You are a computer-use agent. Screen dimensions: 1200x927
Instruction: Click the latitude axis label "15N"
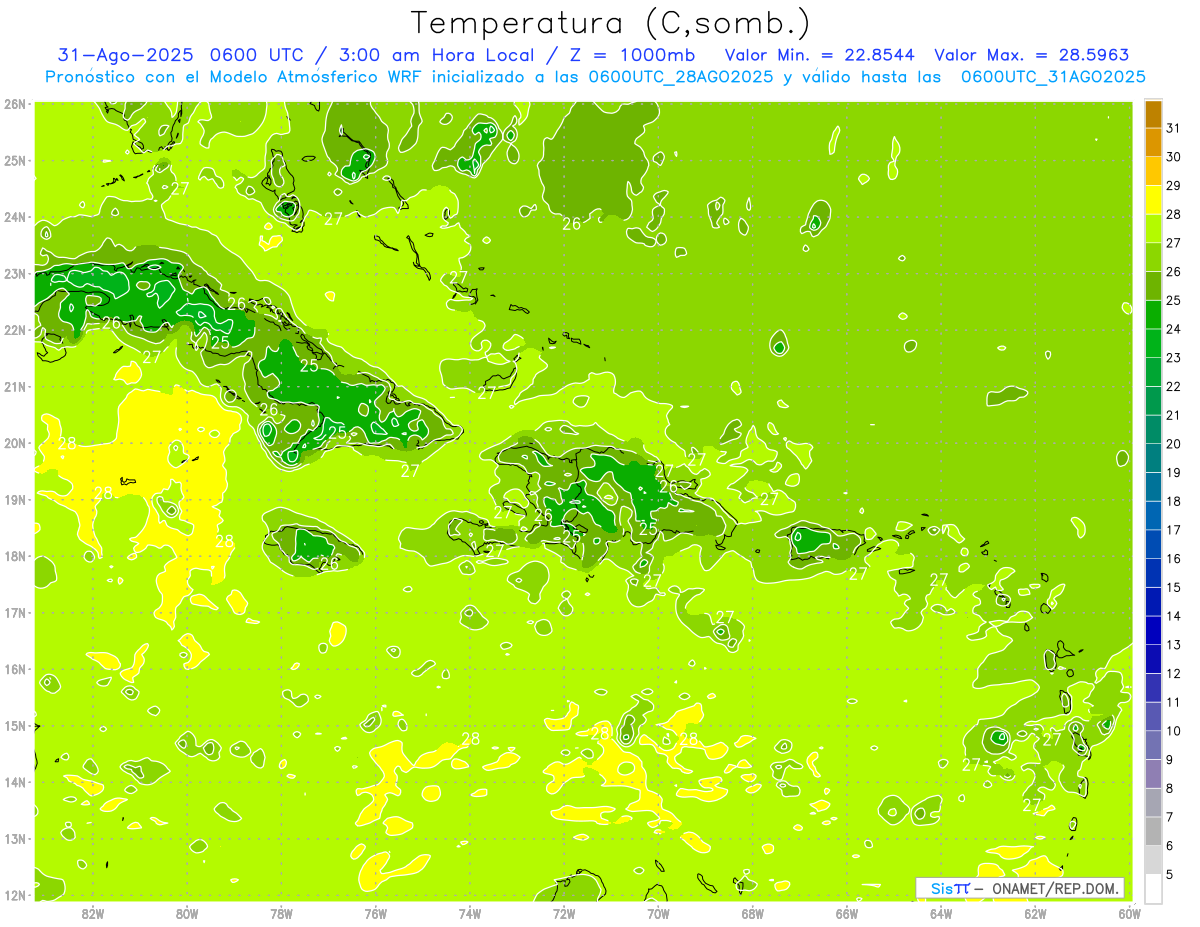(x=15, y=726)
